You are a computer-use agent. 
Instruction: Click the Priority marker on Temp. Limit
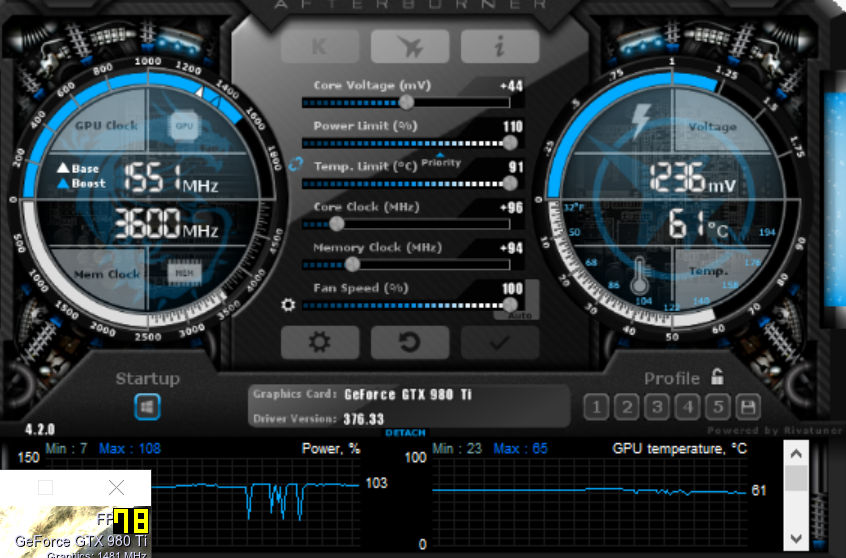(x=441, y=161)
